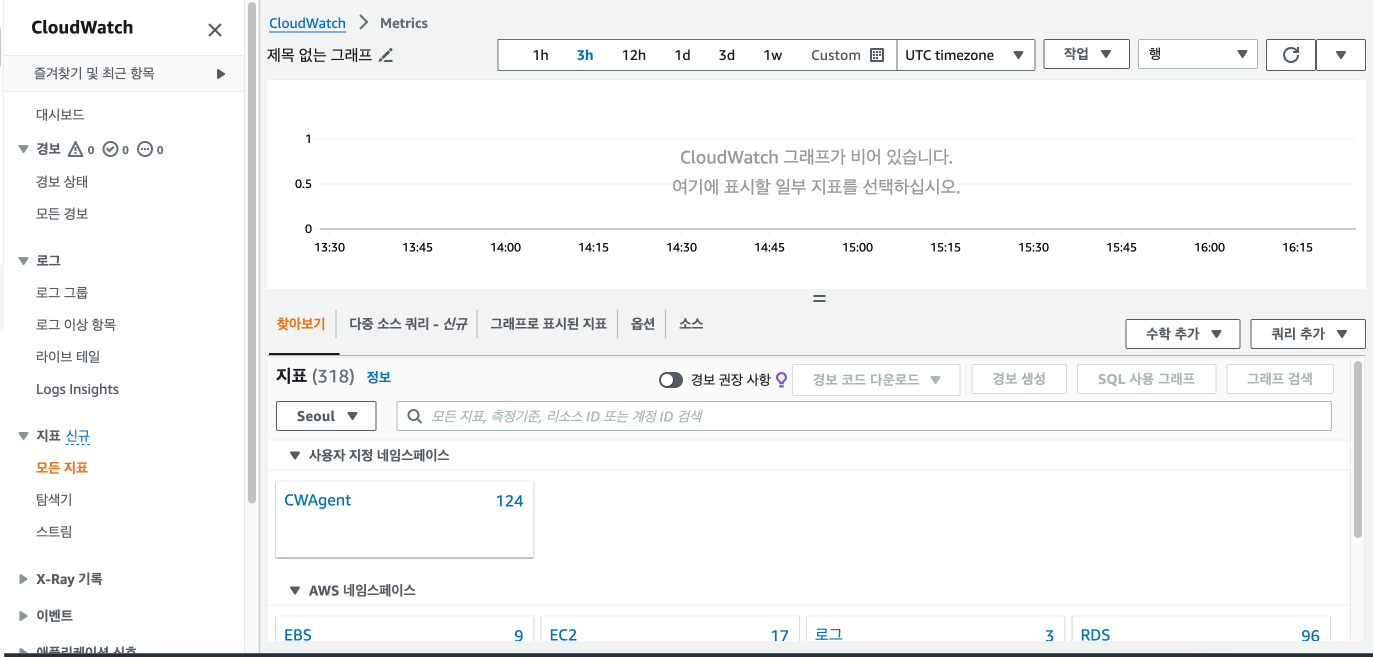Open Alarm state (경보 상태) in sidebar
This screenshot has height=657, width=1373.
62,182
